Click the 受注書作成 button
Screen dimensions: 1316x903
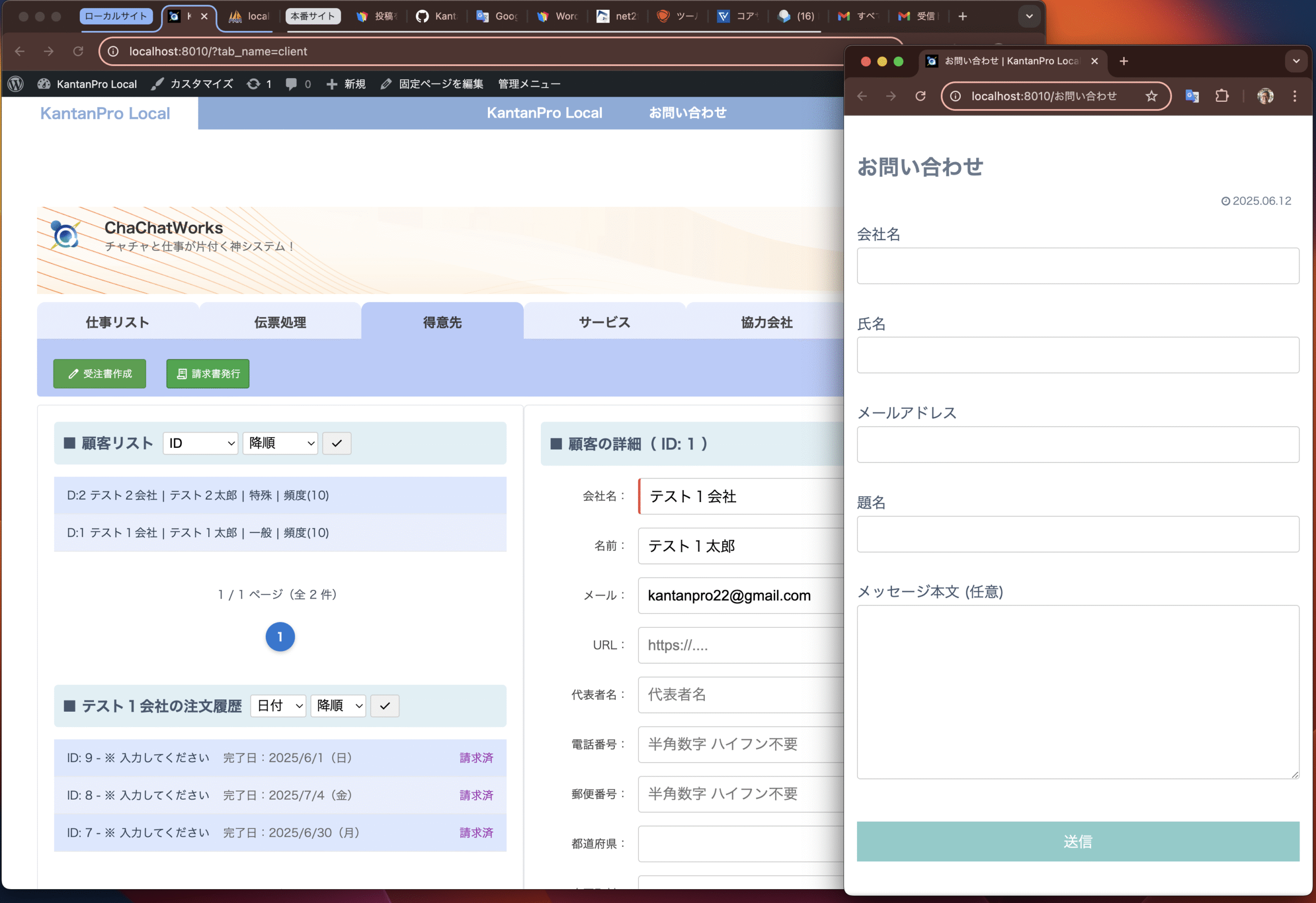pos(100,374)
